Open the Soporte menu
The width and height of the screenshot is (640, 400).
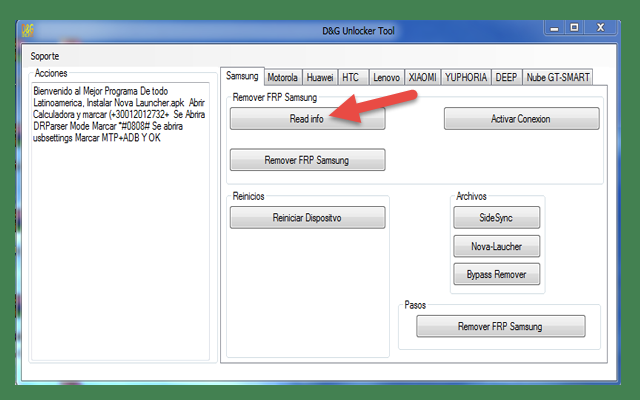44,56
